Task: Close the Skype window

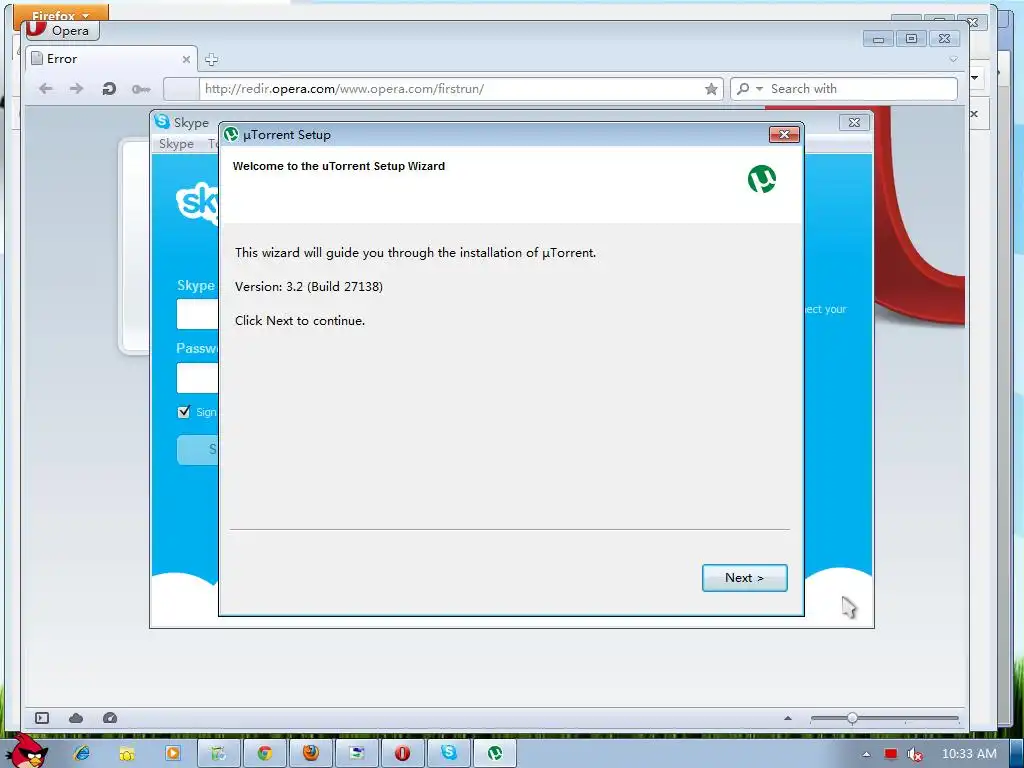Action: (854, 122)
